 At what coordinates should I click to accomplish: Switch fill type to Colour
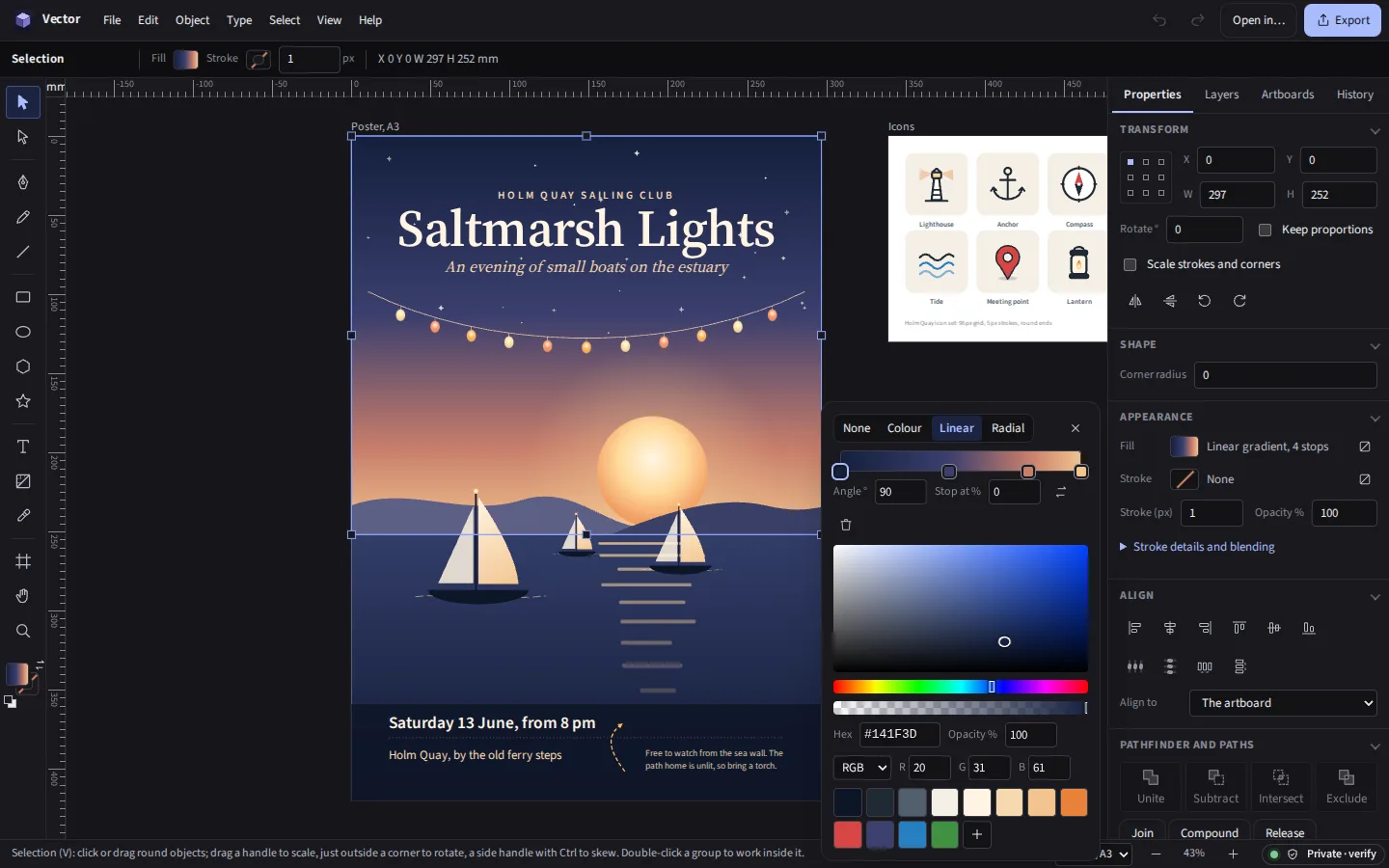point(905,428)
